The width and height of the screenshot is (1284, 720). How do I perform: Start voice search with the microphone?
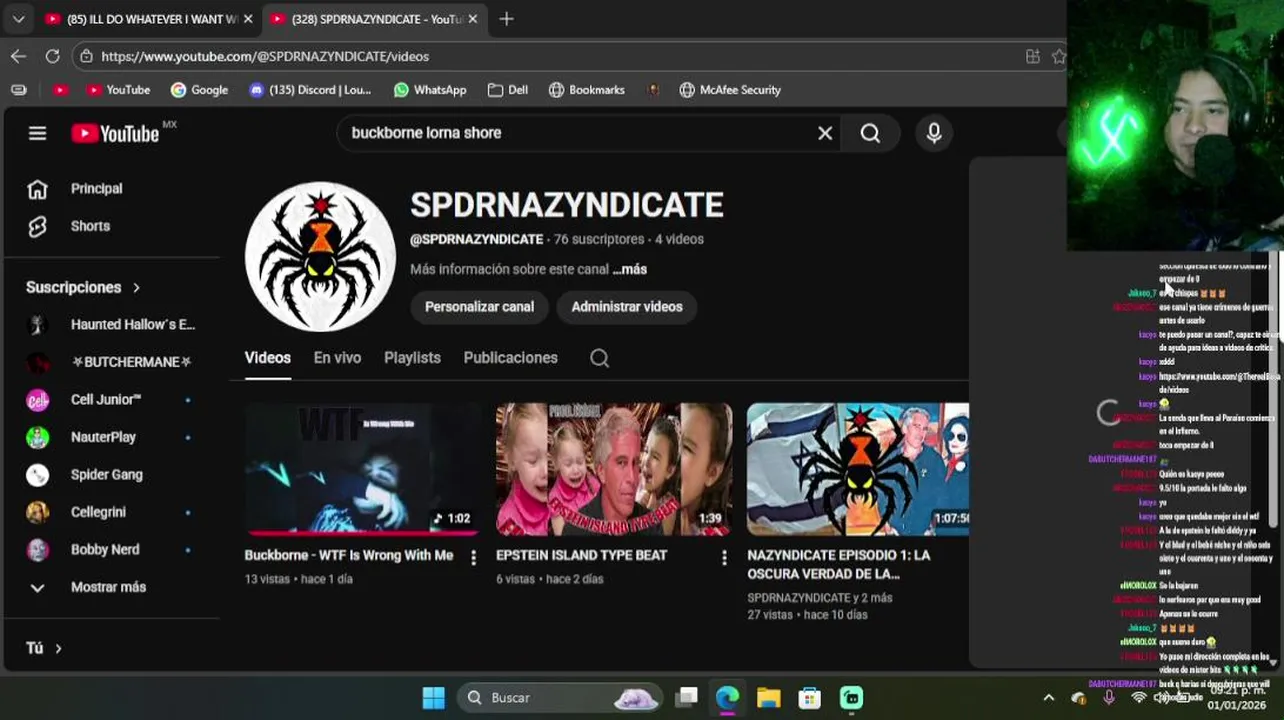pyautogui.click(x=934, y=133)
